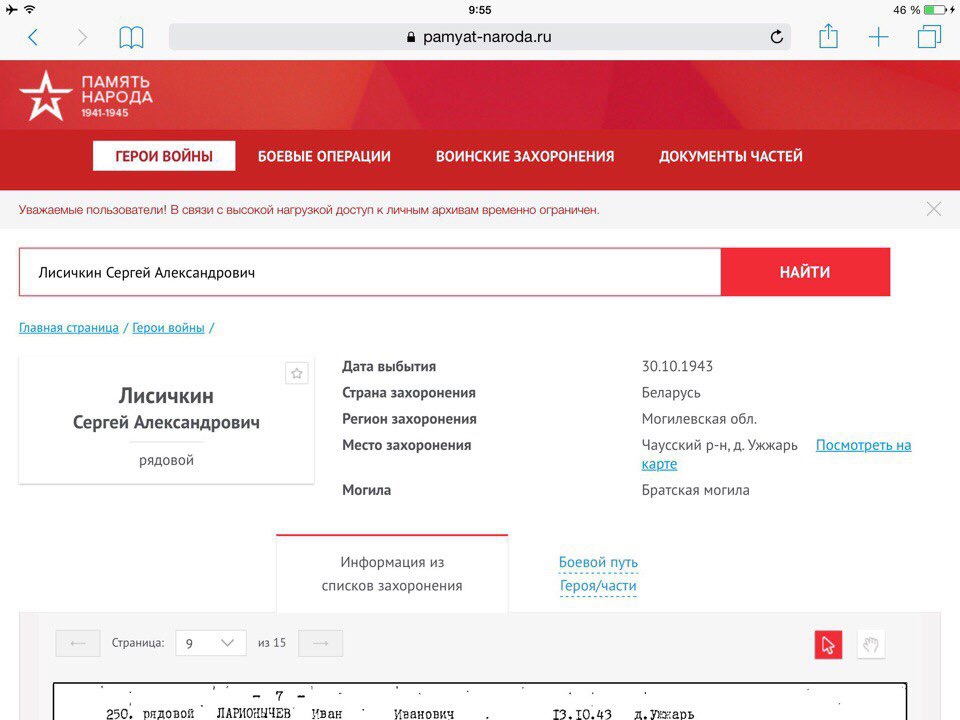Image resolution: width=960 pixels, height=720 pixels.
Task: Follow the Посмотреть на карте link
Action: pos(862,445)
